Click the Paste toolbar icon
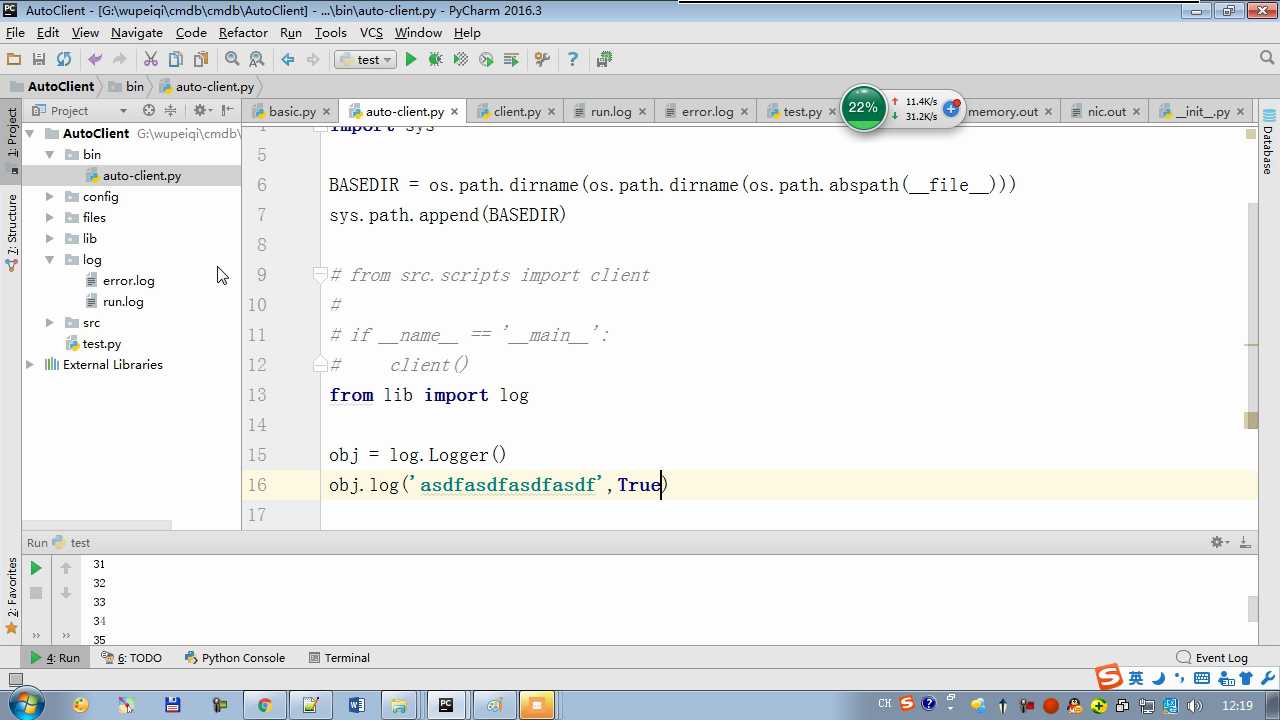The height and width of the screenshot is (720, 1280). [x=201, y=60]
